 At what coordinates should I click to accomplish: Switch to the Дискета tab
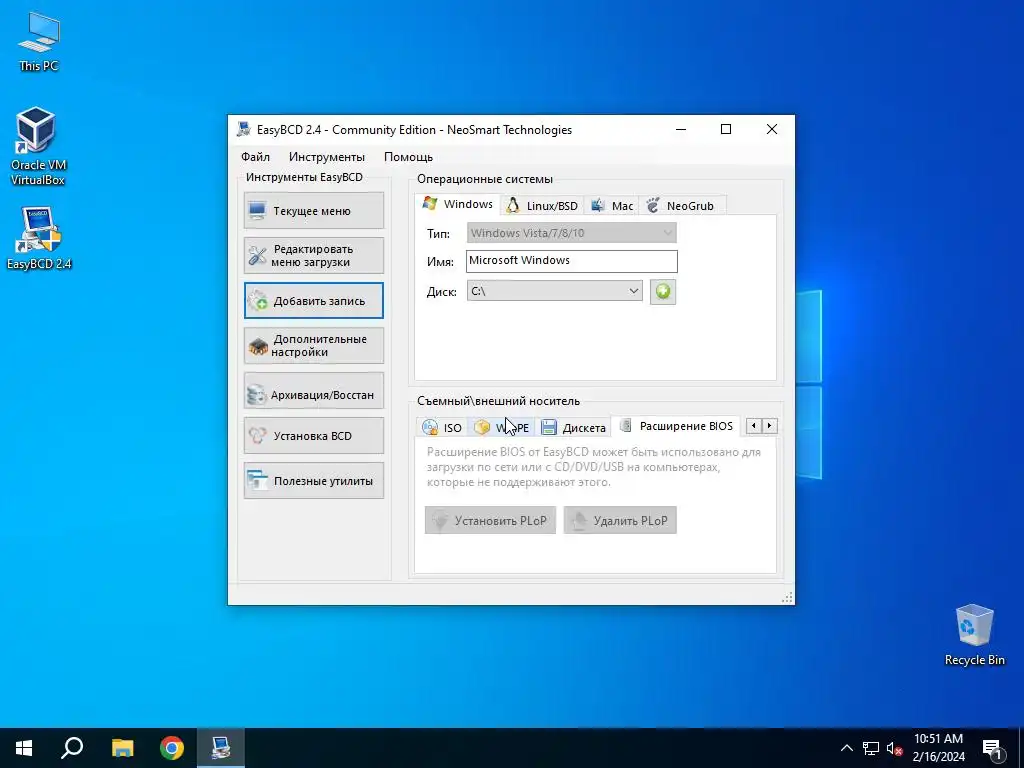pos(573,428)
